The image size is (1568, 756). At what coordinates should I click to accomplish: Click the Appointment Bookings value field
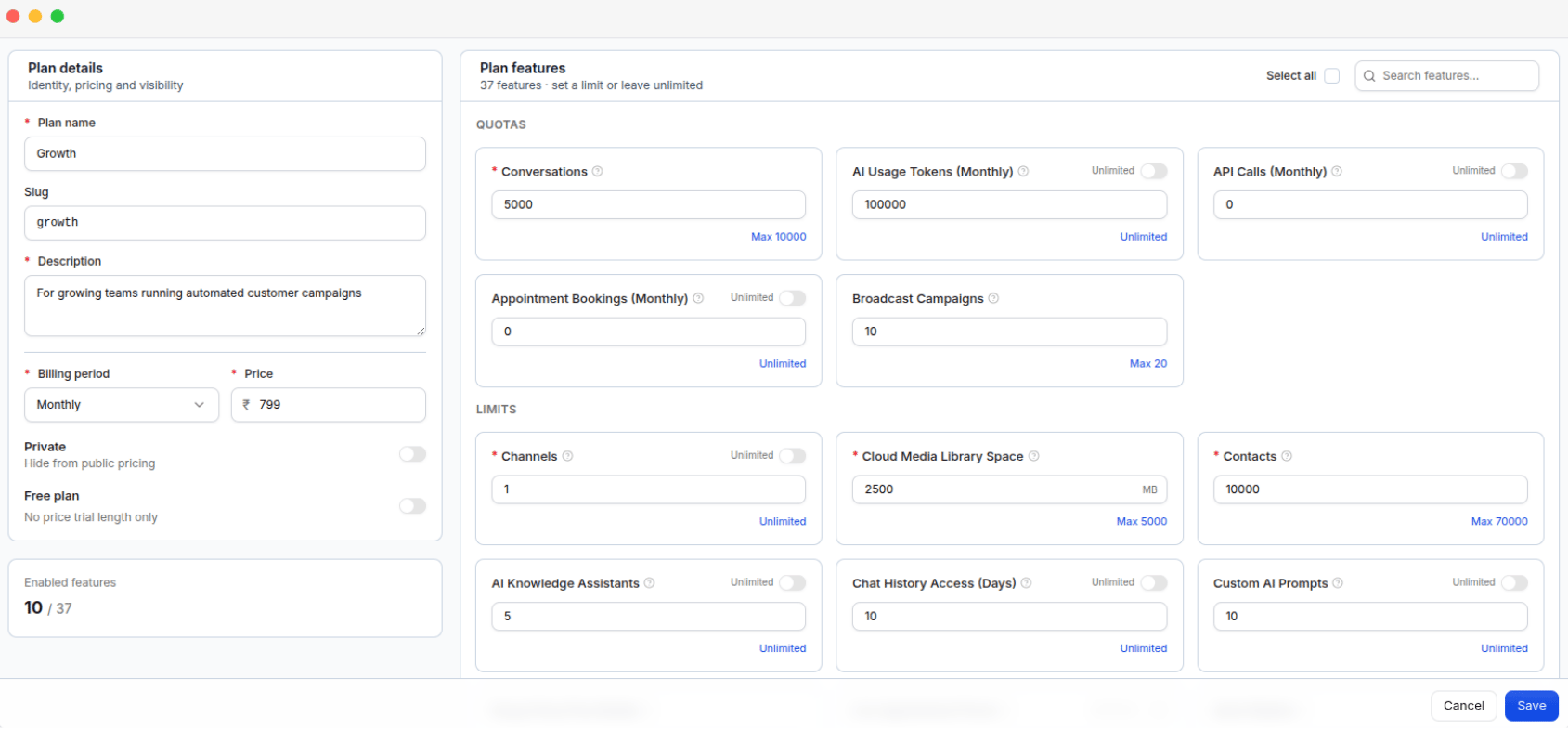[x=649, y=332]
